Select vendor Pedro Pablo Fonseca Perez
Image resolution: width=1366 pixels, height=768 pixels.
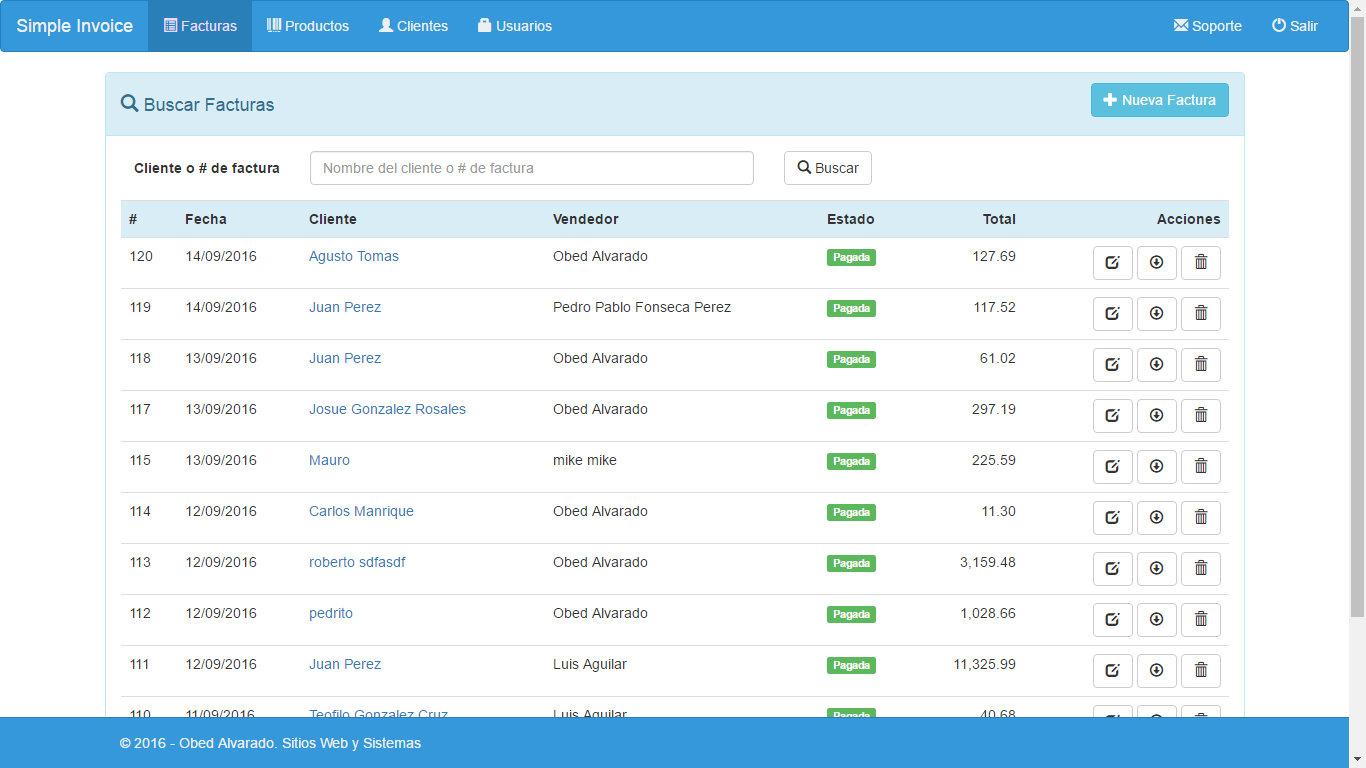click(642, 308)
